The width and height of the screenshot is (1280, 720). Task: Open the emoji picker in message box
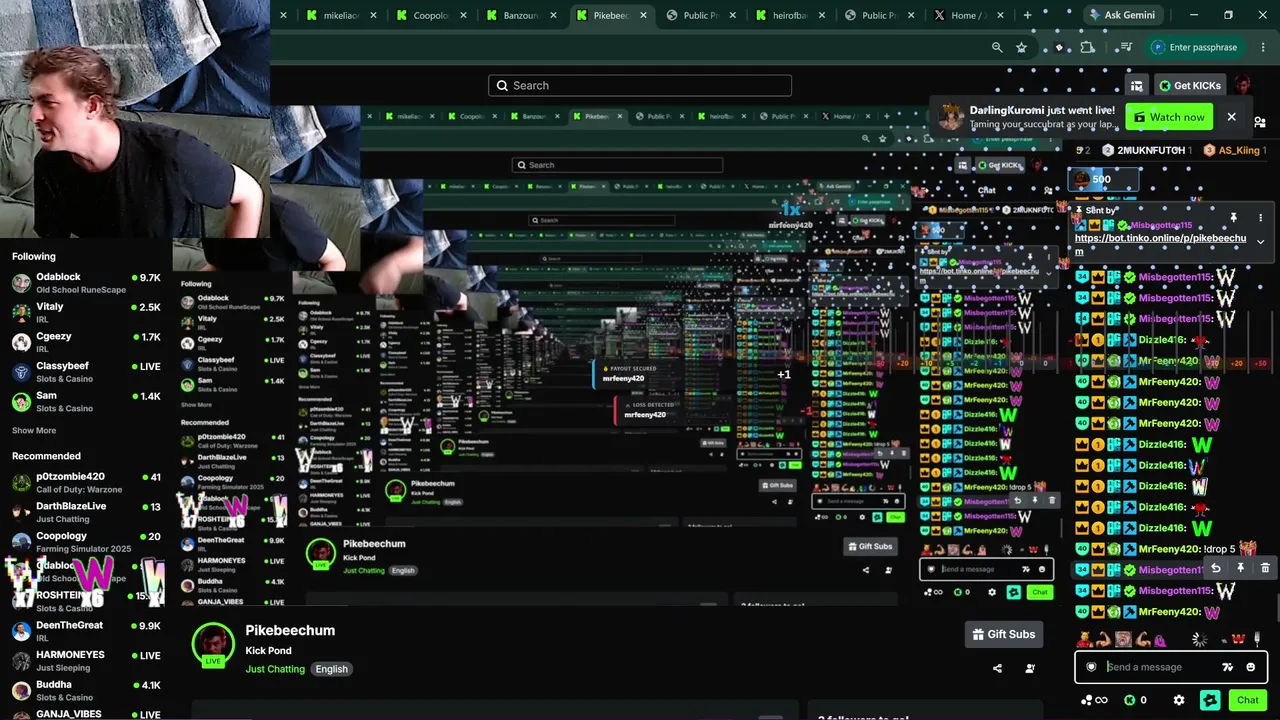point(1251,667)
